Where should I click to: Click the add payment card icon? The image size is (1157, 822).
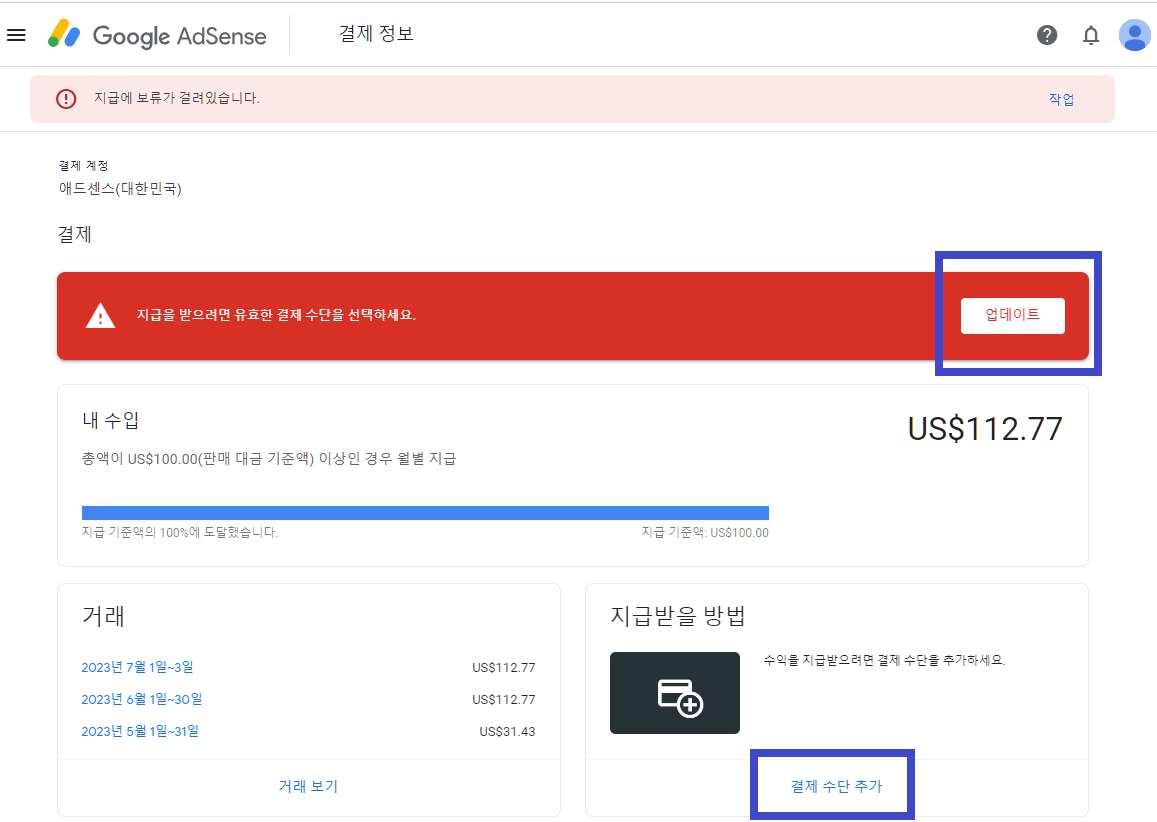pos(674,692)
